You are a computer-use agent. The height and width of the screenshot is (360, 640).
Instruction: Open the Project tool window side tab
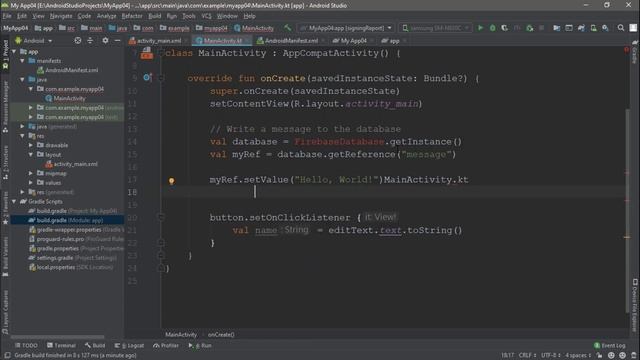click(x=5, y=55)
